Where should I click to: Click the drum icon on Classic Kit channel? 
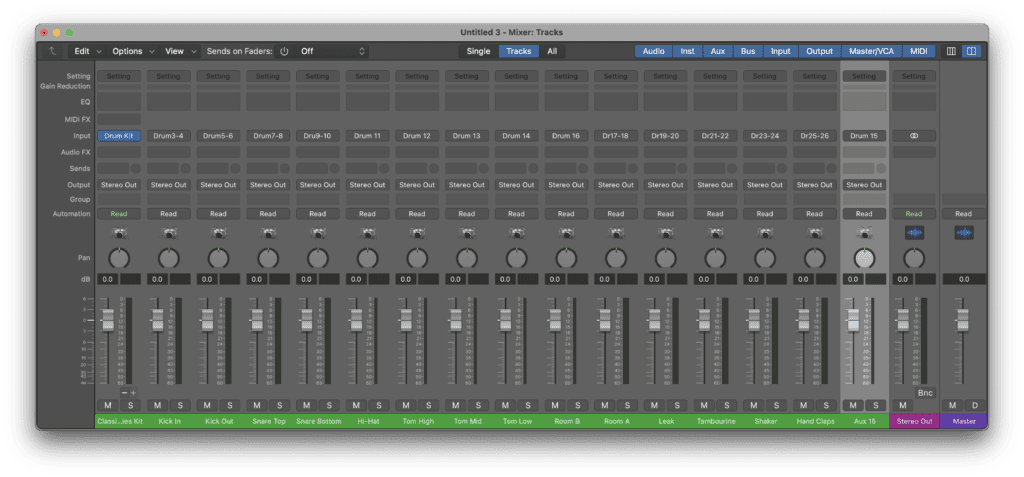coord(119,233)
